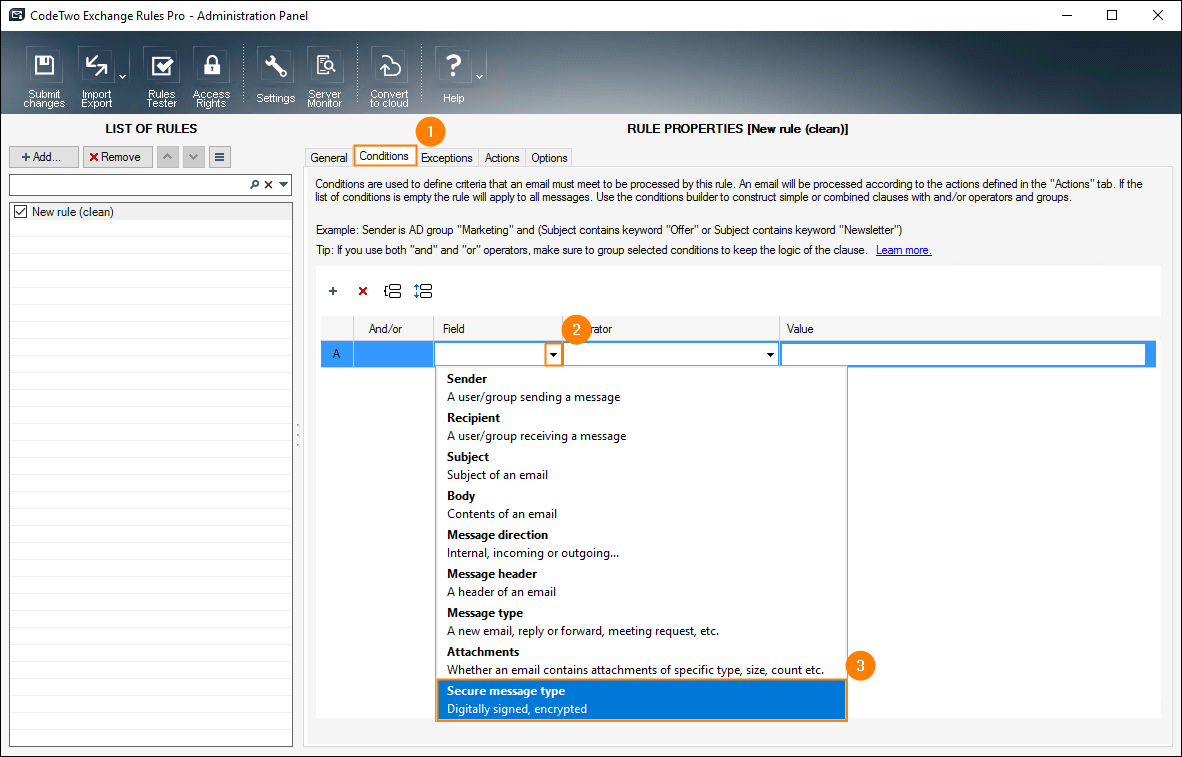Click the And/or column header

(393, 329)
